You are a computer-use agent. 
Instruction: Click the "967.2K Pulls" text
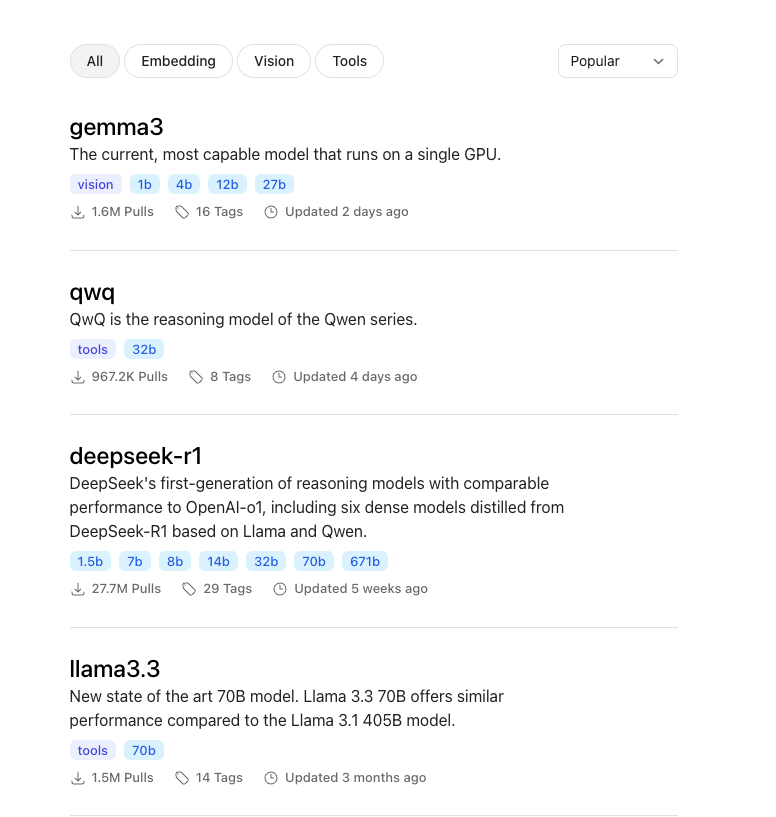click(x=130, y=376)
